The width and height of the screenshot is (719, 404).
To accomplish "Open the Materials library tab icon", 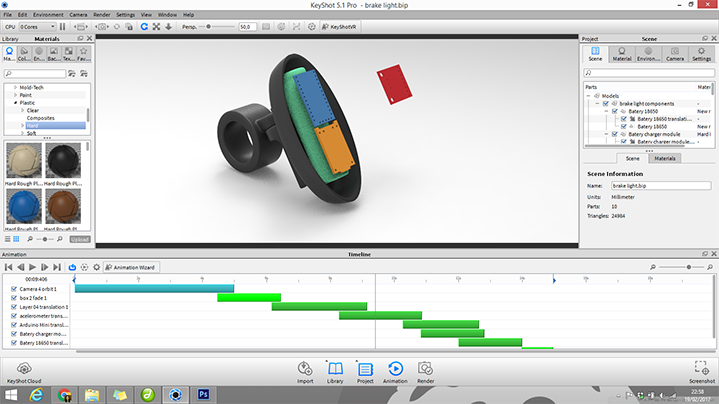I will (x=9, y=54).
